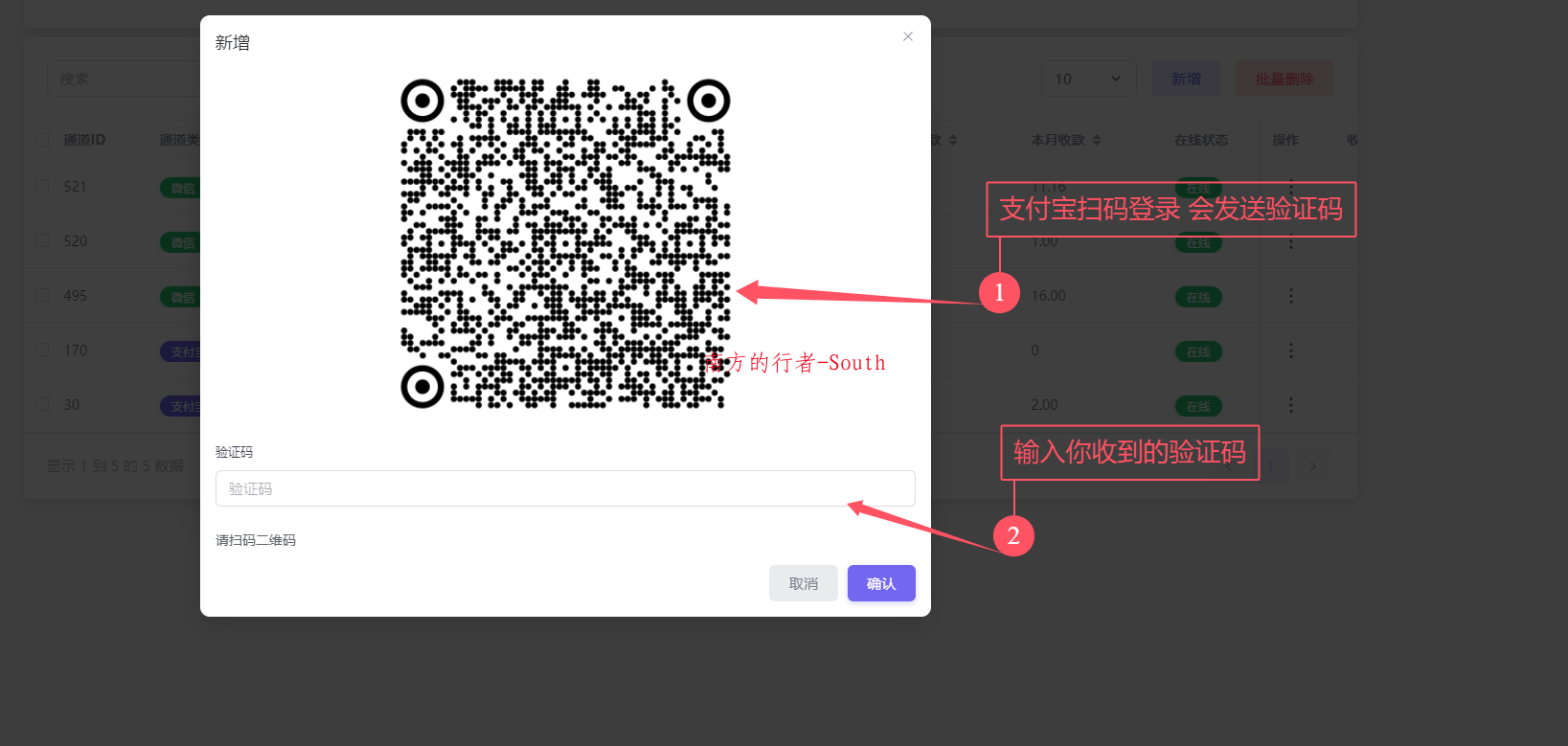Click the 在线 status badge for row 520
The height and width of the screenshot is (746, 1568).
[x=1198, y=243]
